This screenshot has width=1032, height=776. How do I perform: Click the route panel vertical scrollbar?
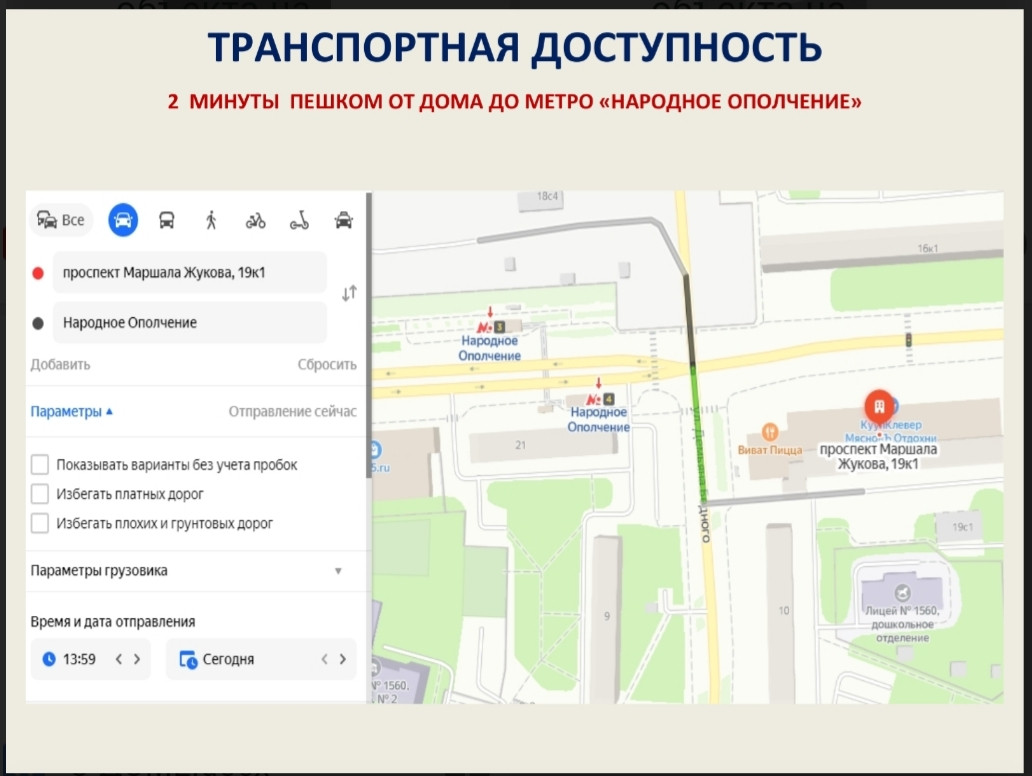point(369,336)
